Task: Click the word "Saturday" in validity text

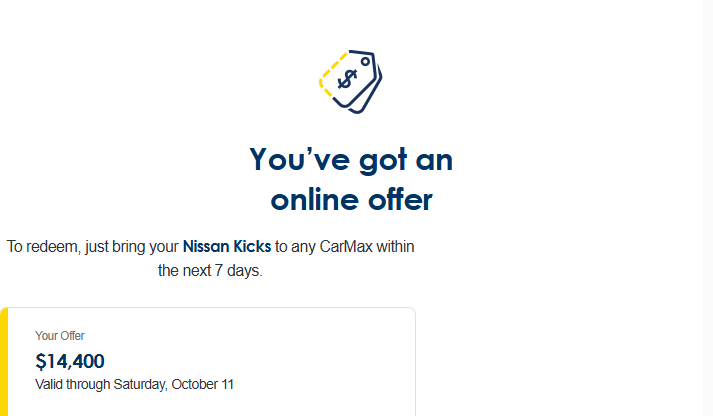Action: pos(139,384)
